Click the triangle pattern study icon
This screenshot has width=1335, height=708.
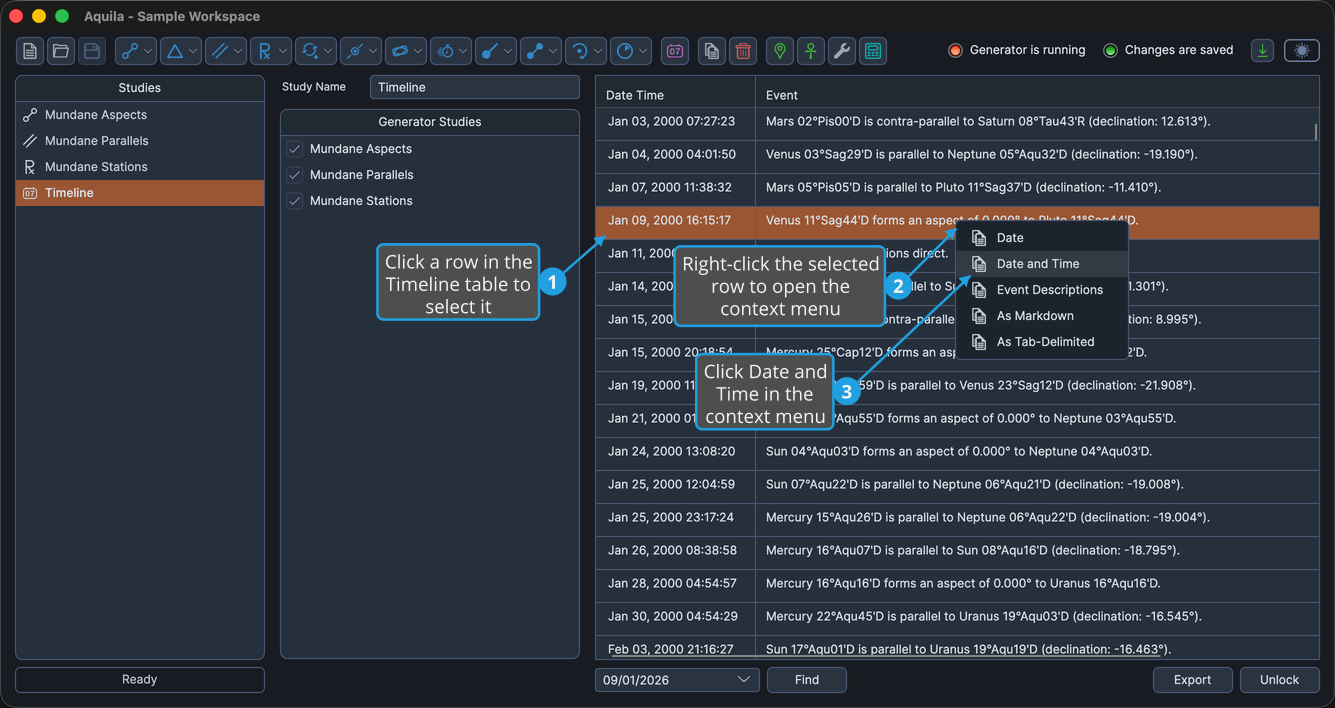pyautogui.click(x=174, y=51)
